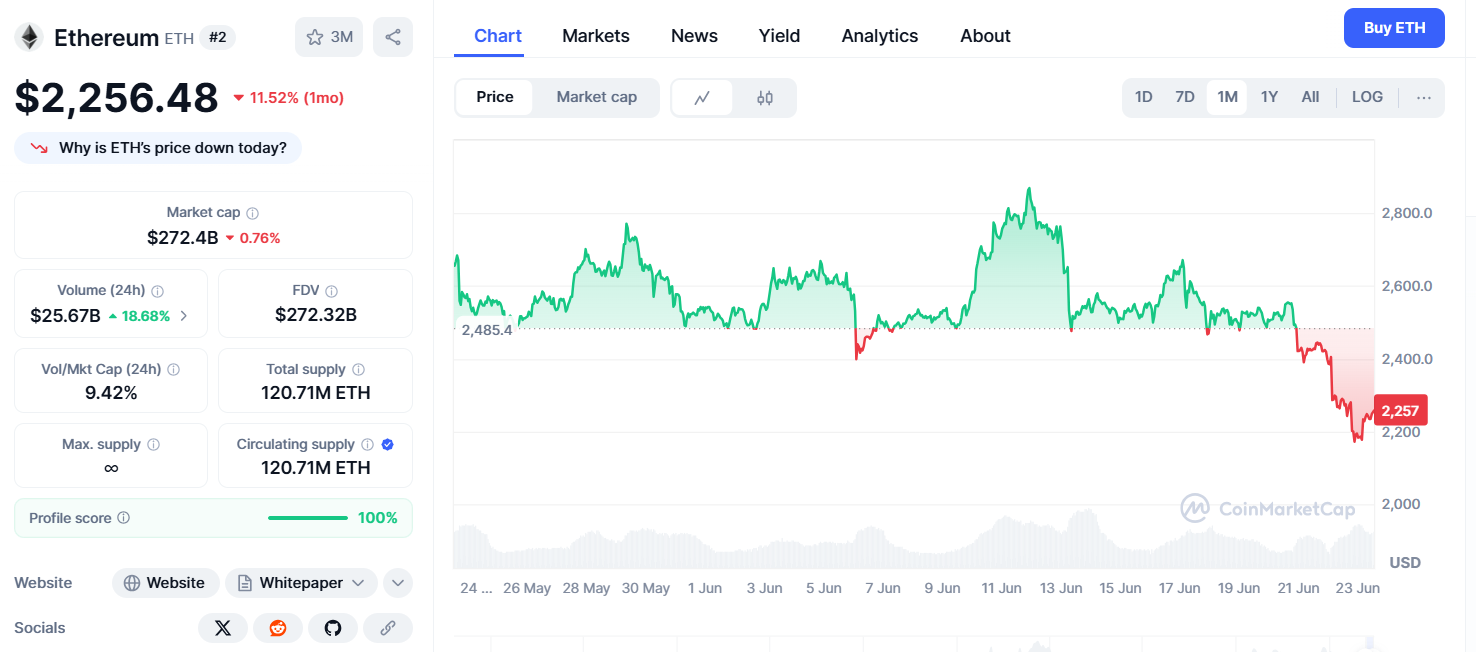Click the $2,256.48 price text
This screenshot has width=1476, height=652.
[116, 98]
